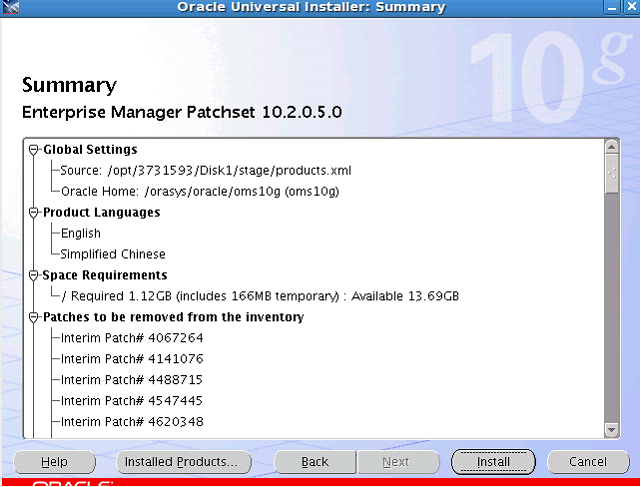Collapse Patches to be removed node

[x=34, y=317]
